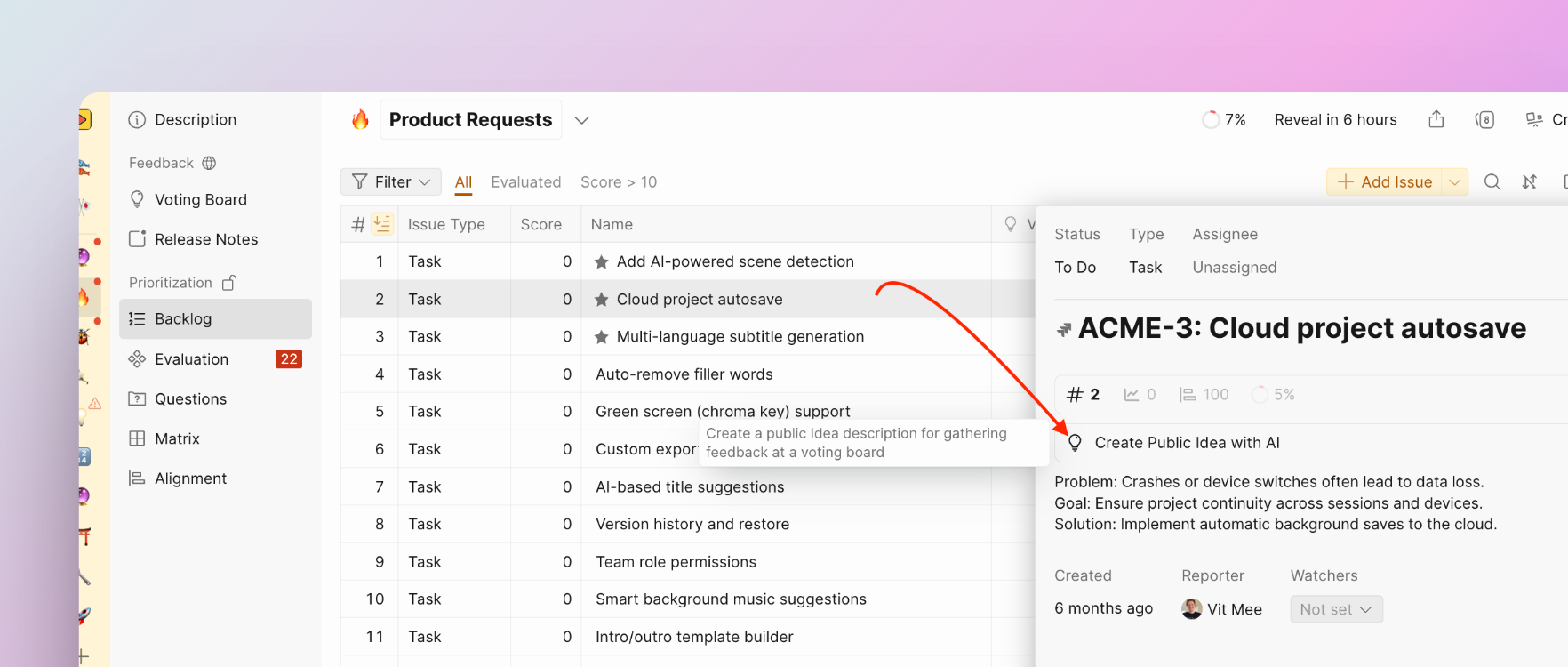This screenshot has height=667, width=1568.
Task: Click the sort order icon next to search
Action: 1530,181
